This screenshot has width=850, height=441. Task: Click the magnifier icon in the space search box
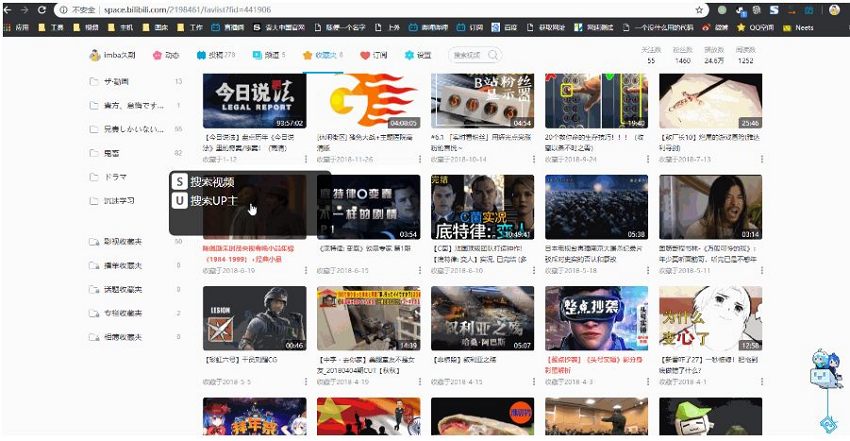[x=493, y=55]
